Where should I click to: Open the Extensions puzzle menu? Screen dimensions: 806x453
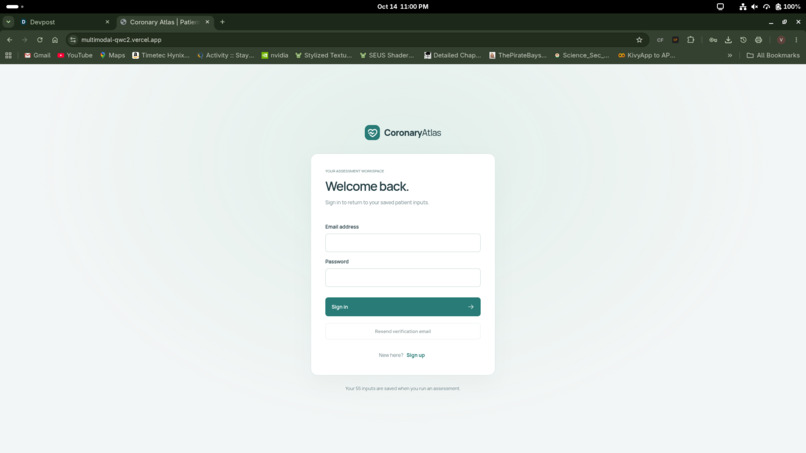click(690, 40)
